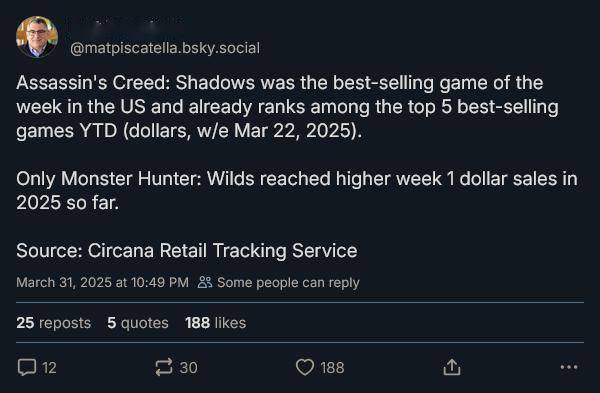
Task: View the 5 quotes list
Action: (x=138, y=323)
